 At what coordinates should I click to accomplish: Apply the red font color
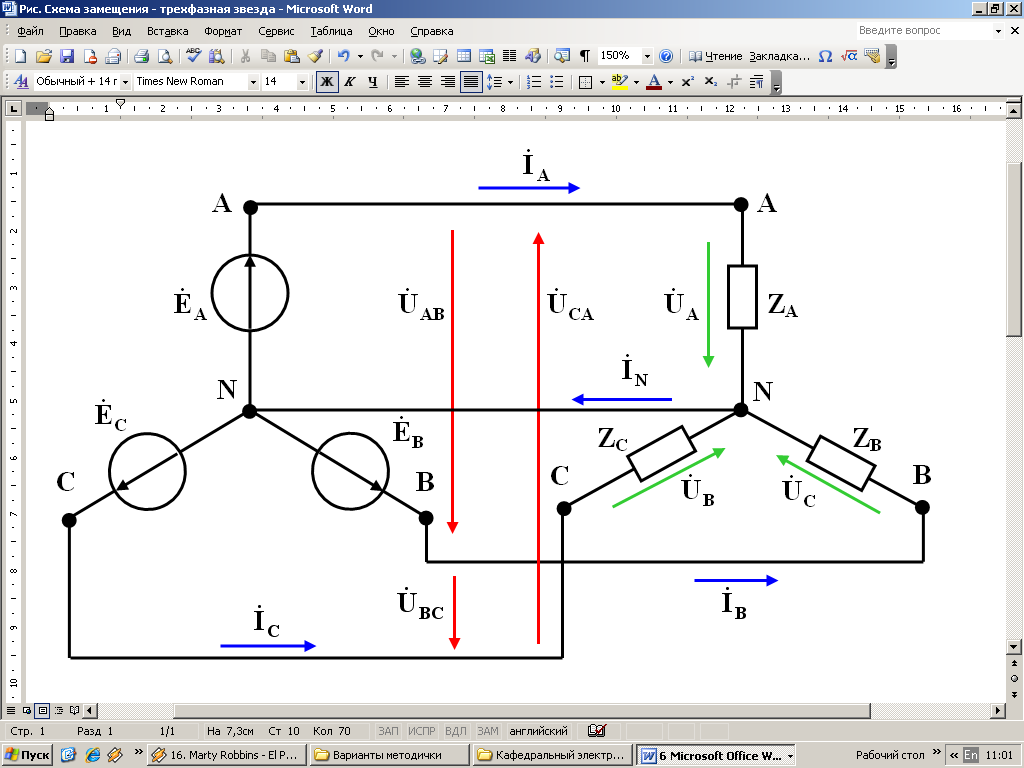tap(654, 82)
